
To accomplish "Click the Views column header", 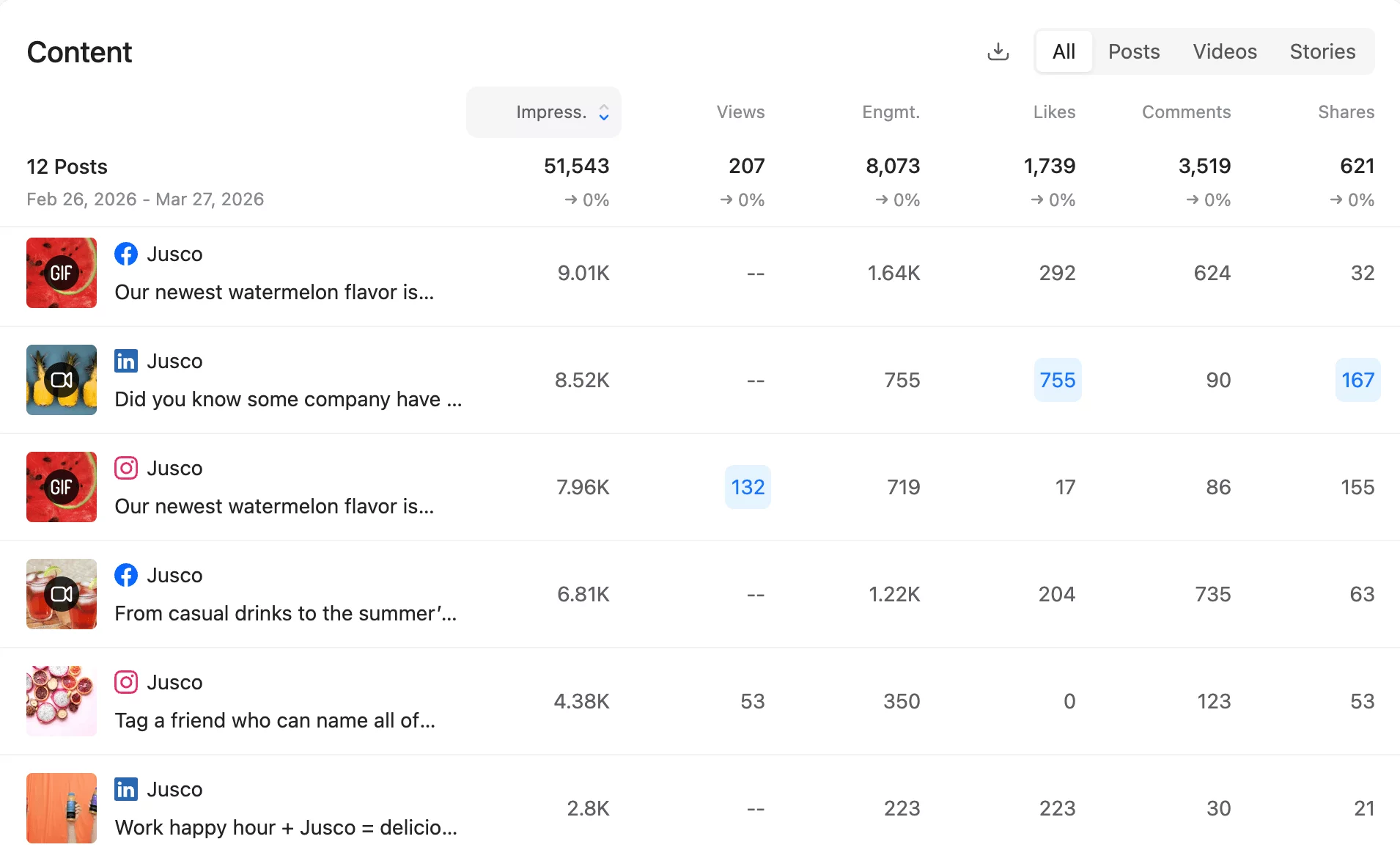I will tap(740, 112).
